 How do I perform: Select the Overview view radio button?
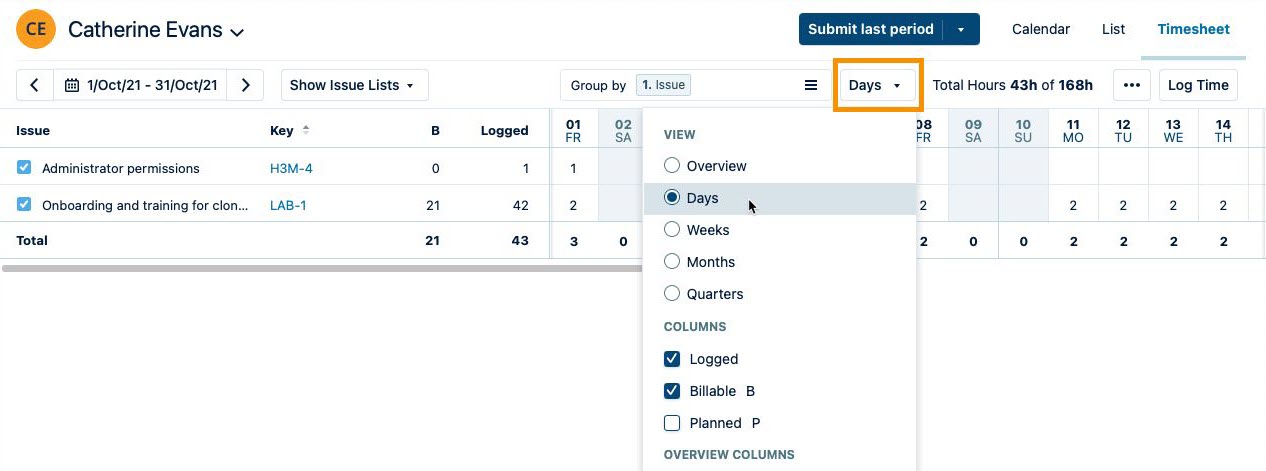[672, 166]
